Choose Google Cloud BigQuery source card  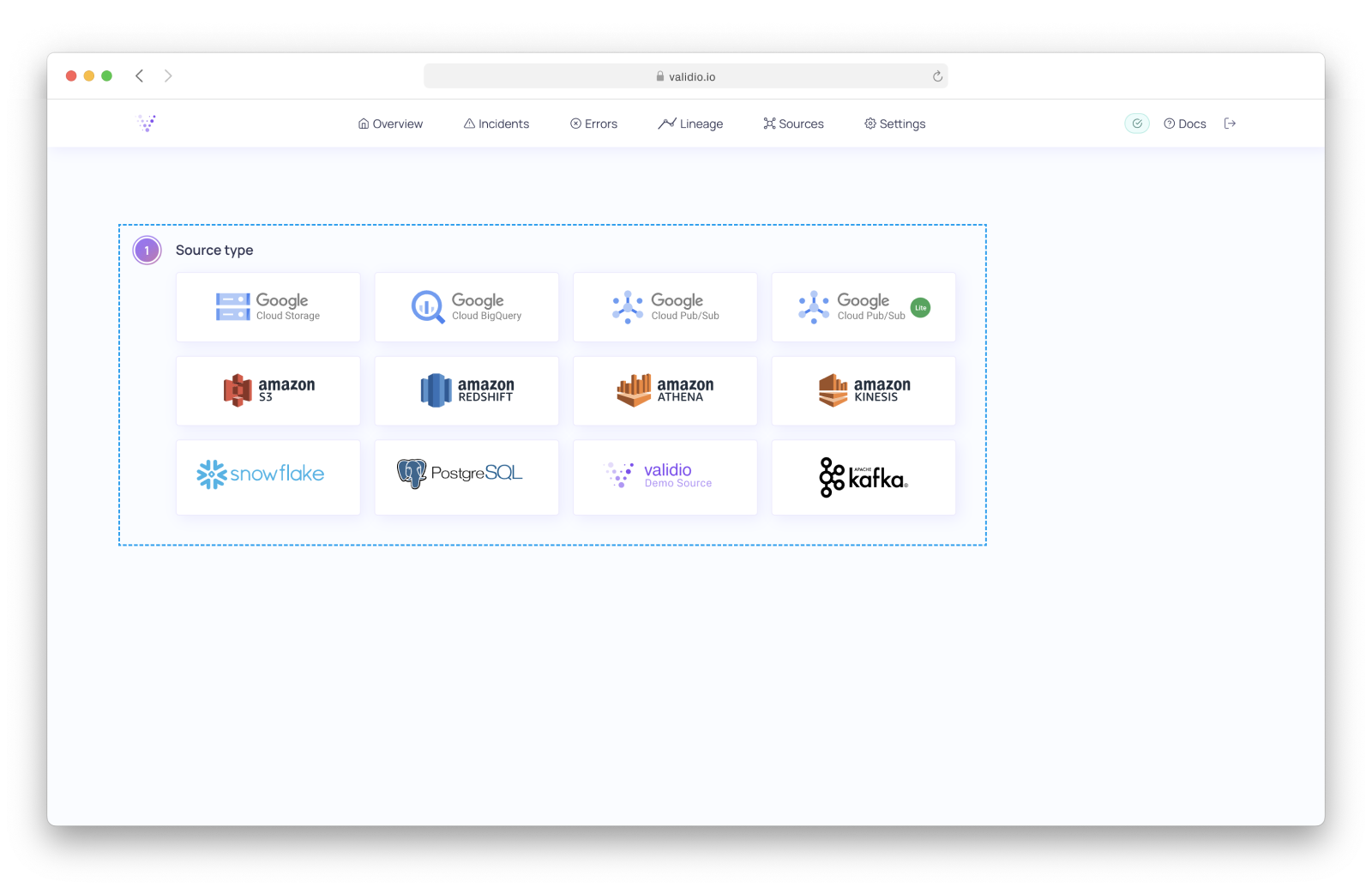click(466, 307)
